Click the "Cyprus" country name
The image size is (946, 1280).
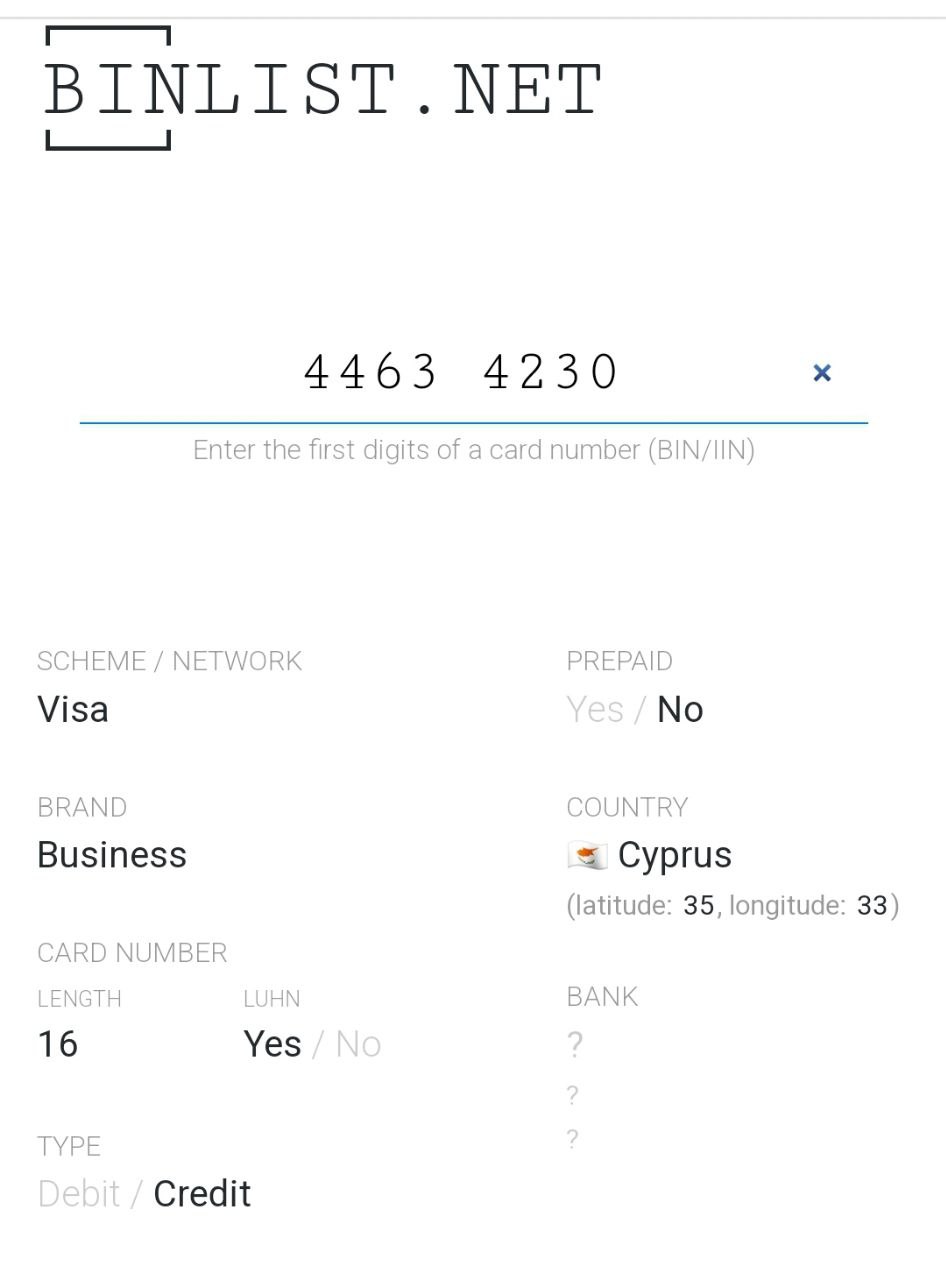pos(675,856)
